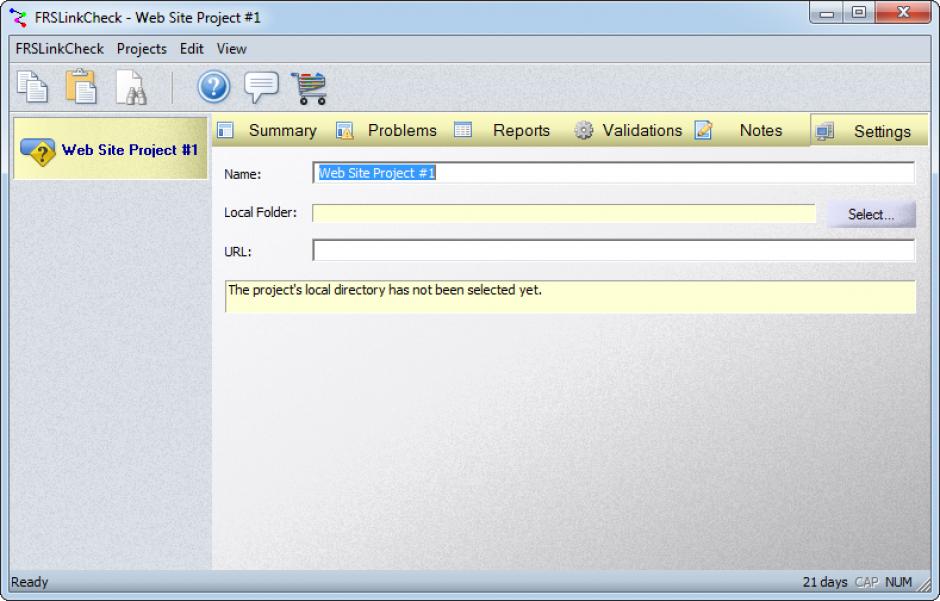940x601 pixels.
Task: Click the 21 days status bar entry
Action: (x=825, y=582)
